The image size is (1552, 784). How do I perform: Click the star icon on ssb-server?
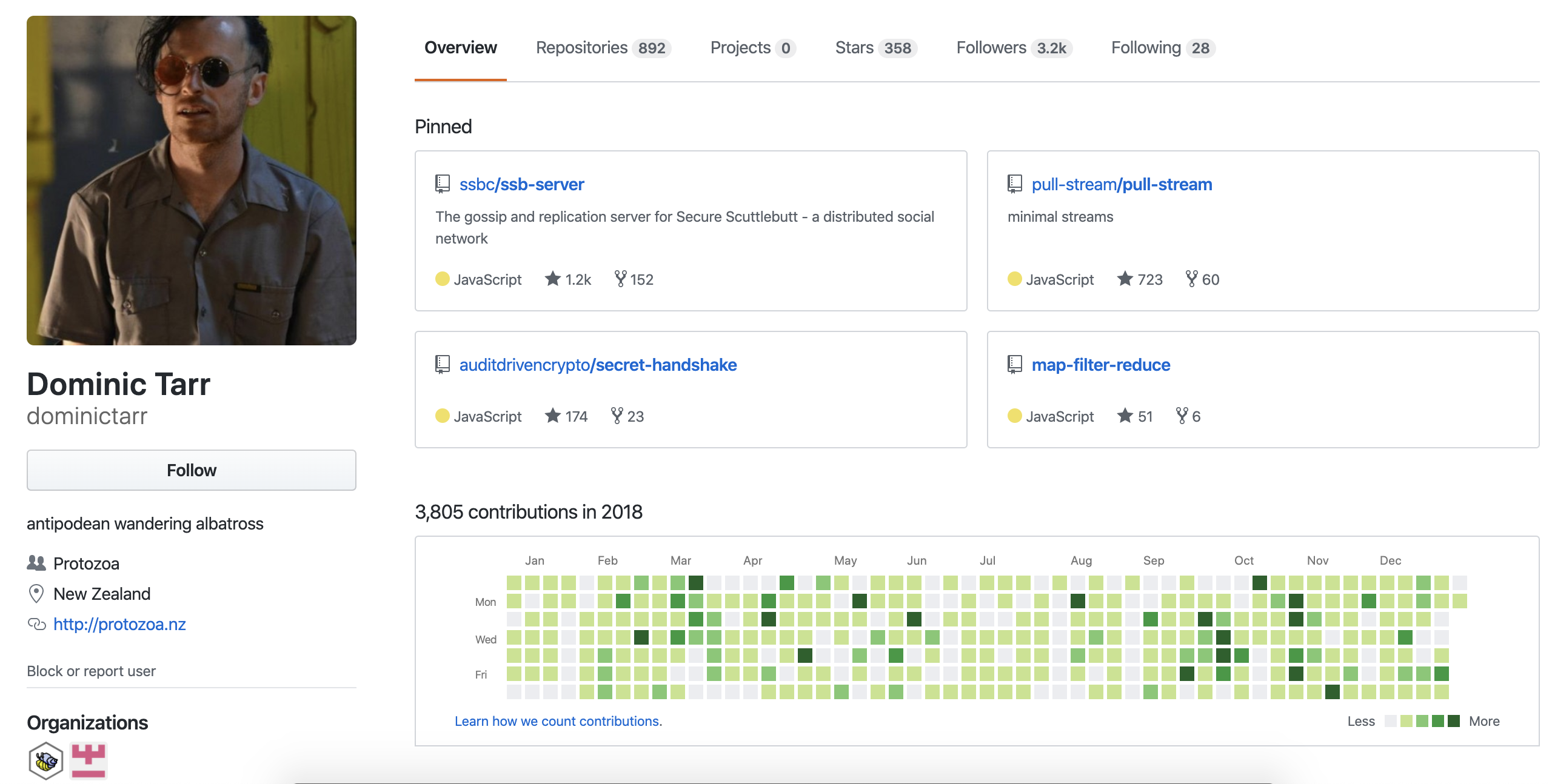[x=552, y=279]
